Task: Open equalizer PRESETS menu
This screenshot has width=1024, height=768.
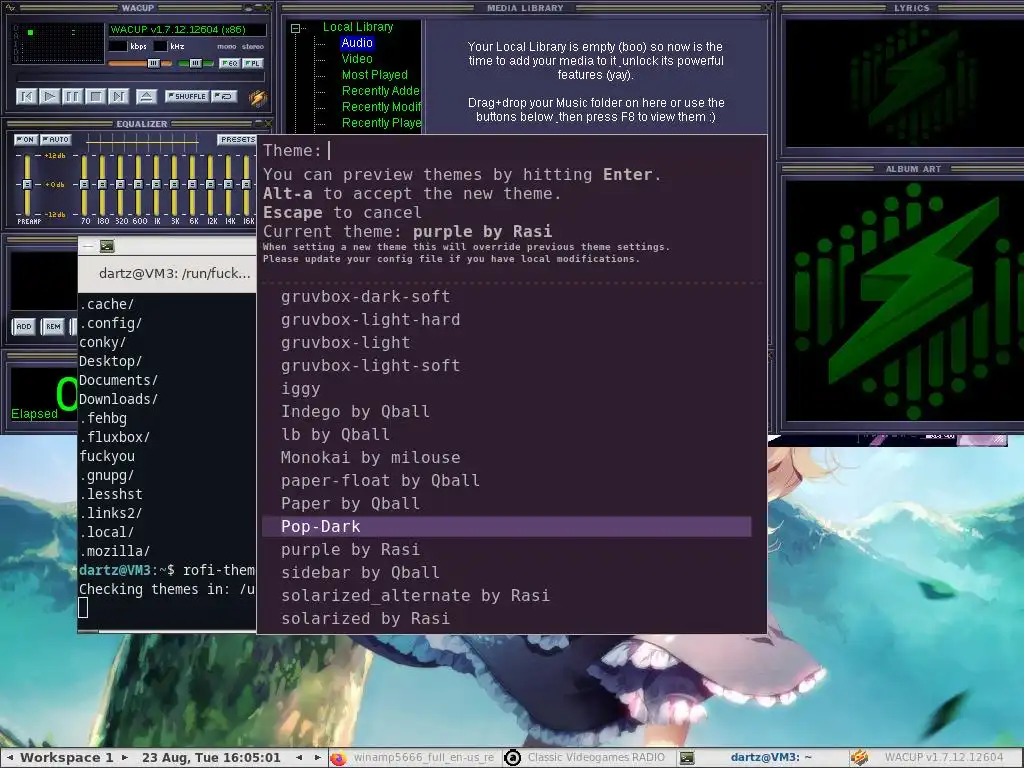Action: pyautogui.click(x=236, y=139)
